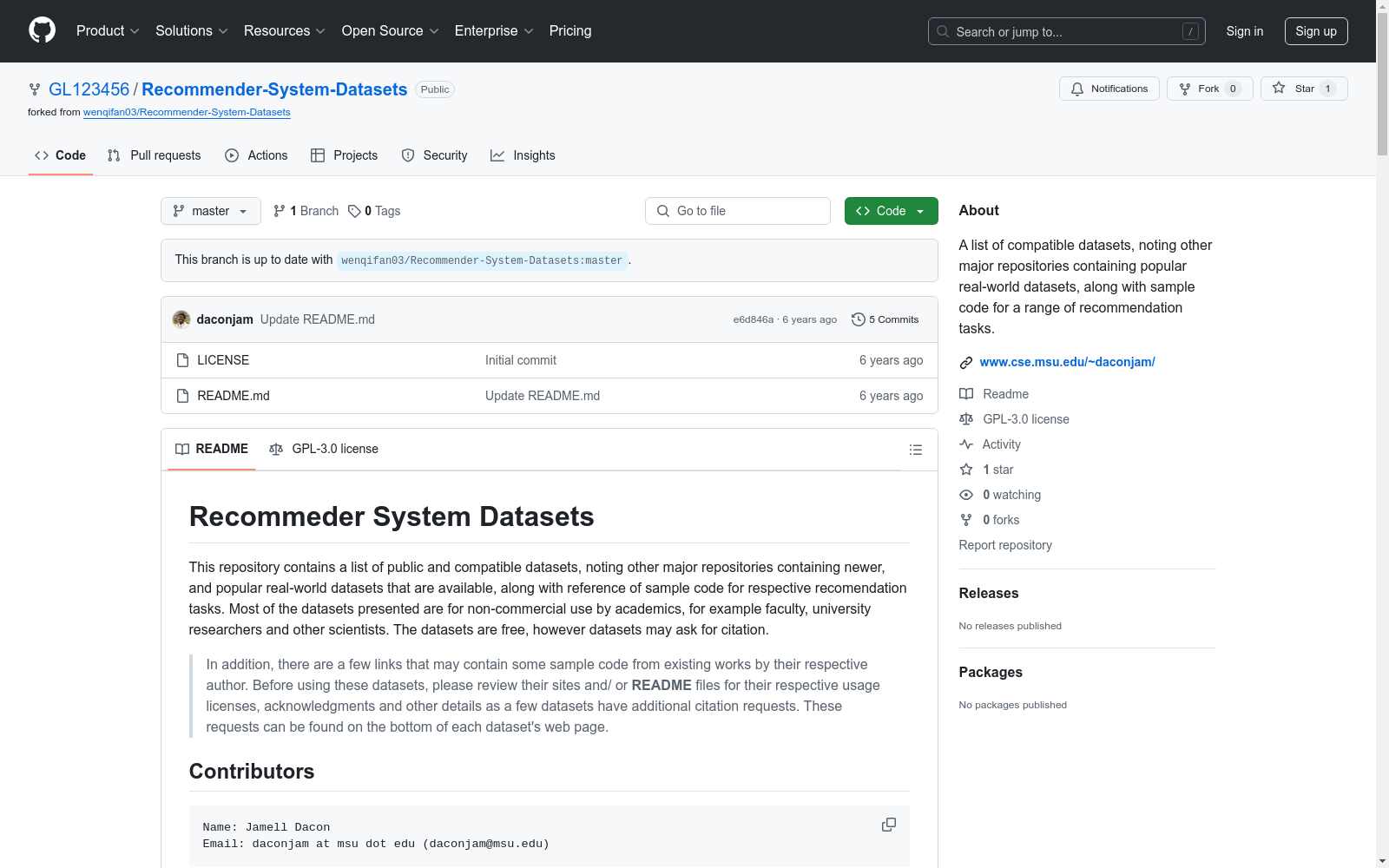Switch to the Pull requests tab

coord(154,155)
